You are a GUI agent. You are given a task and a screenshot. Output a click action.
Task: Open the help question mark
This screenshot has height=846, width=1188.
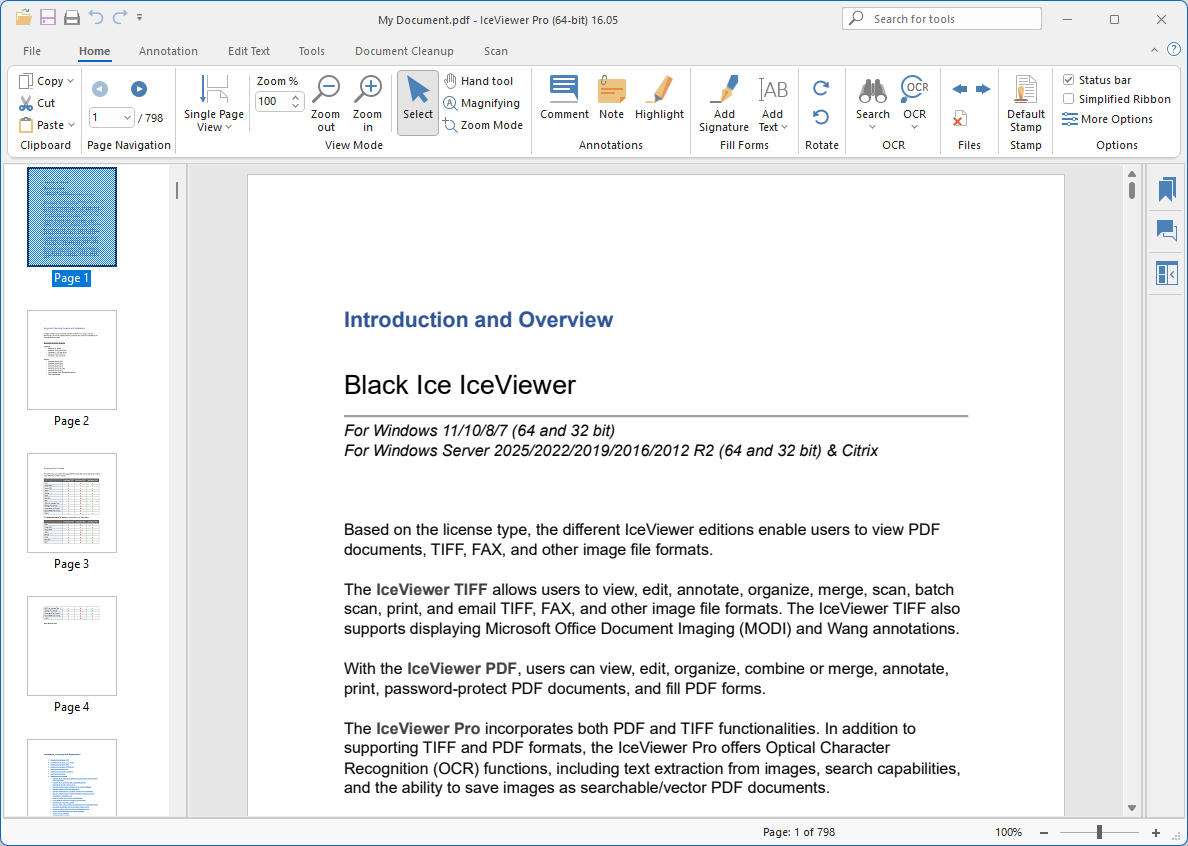[1174, 50]
